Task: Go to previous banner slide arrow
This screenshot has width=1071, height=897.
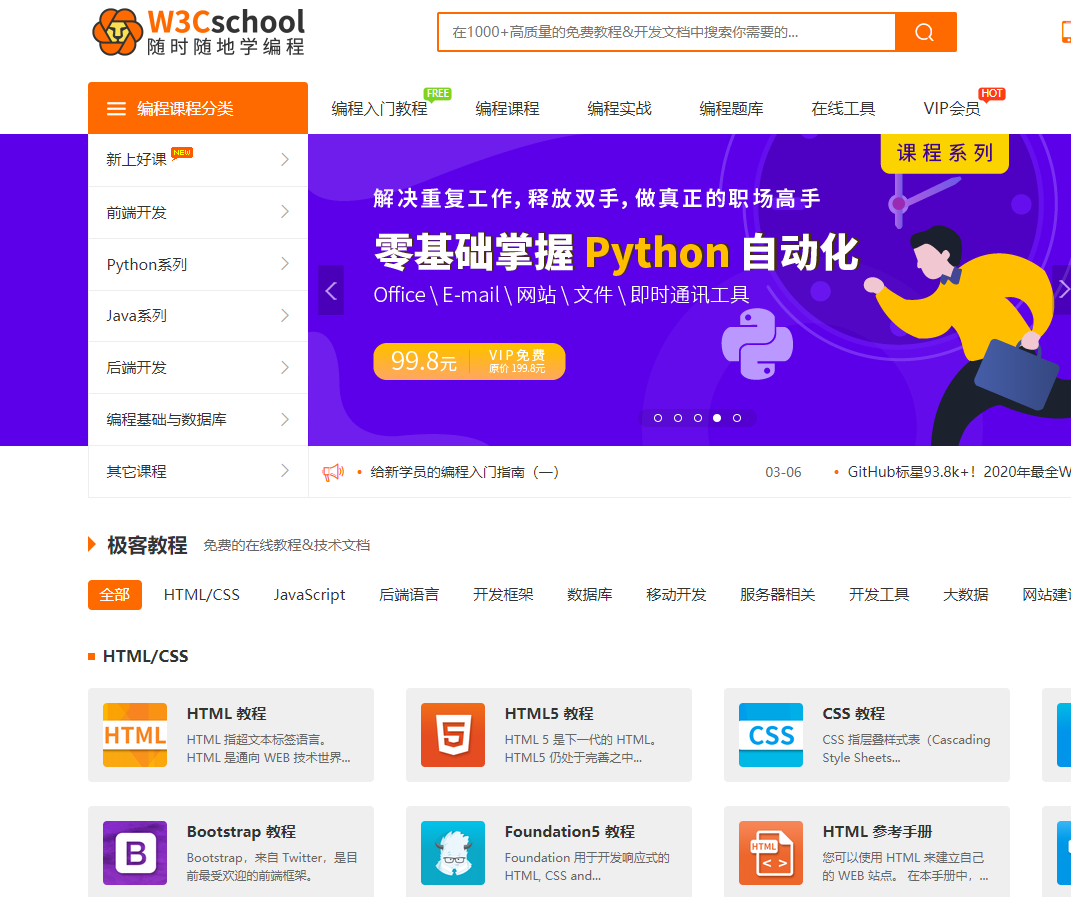Action: (x=331, y=290)
